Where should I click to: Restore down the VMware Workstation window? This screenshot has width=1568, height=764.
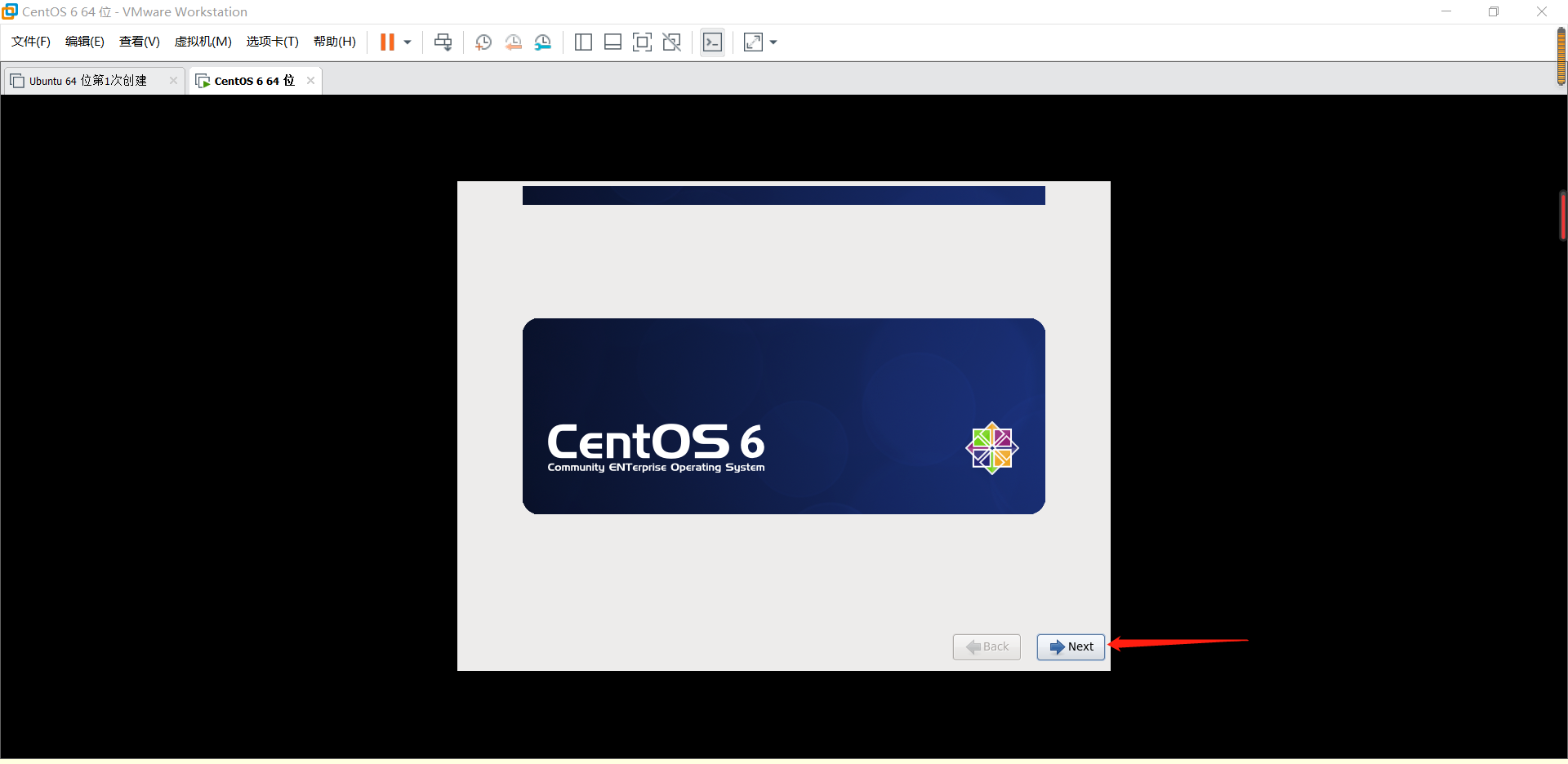tap(1494, 11)
